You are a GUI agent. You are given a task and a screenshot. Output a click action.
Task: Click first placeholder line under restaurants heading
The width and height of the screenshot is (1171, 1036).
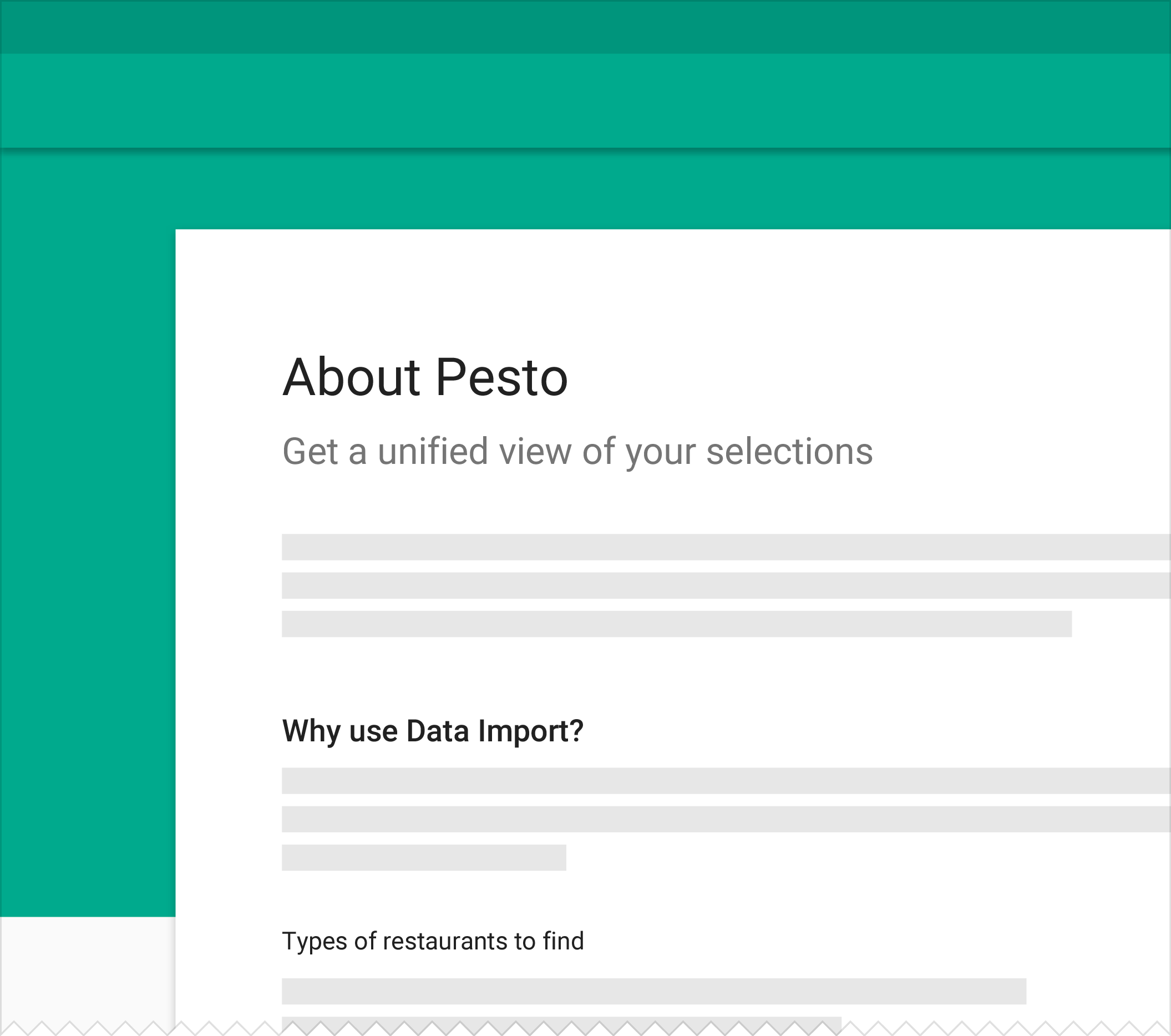653,991
